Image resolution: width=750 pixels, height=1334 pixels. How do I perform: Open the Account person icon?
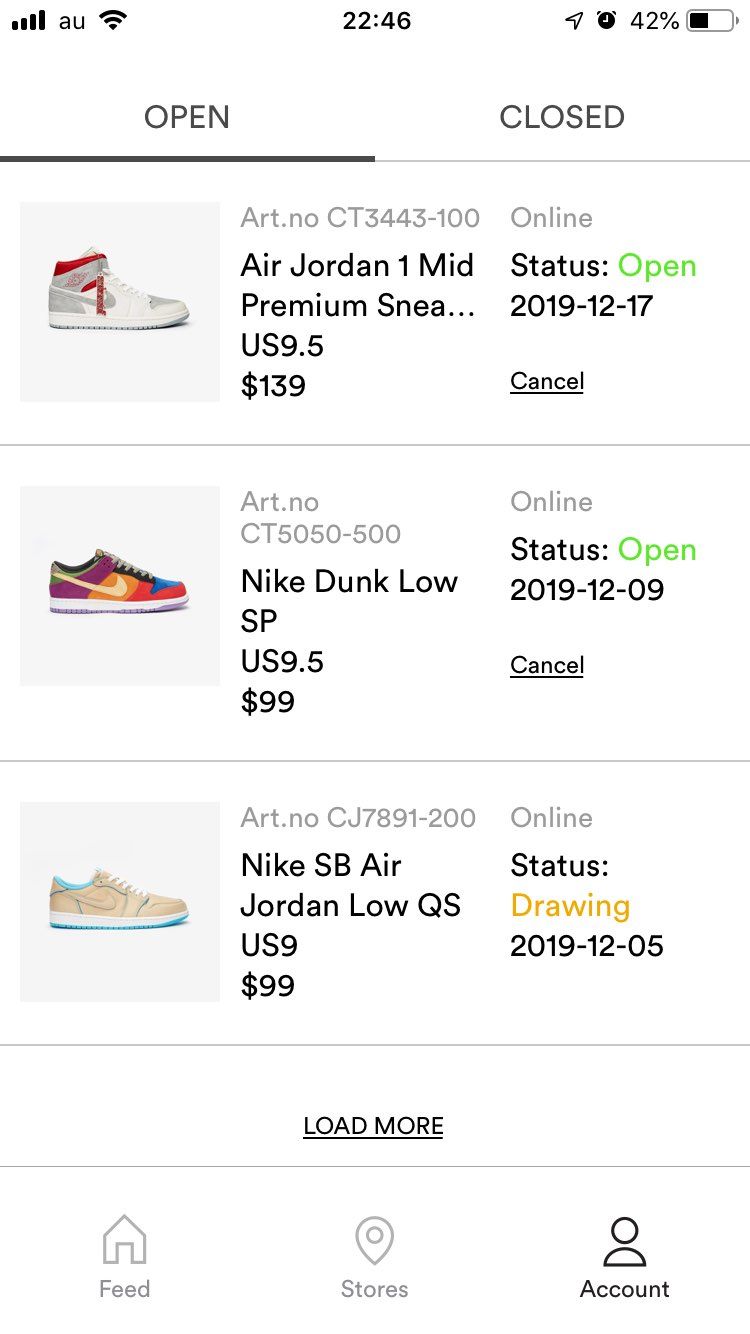pos(625,1241)
